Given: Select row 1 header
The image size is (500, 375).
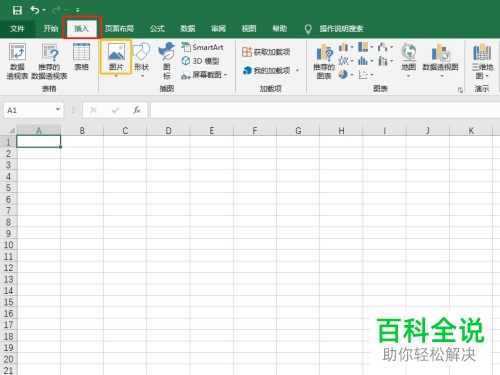Looking at the screenshot, I should [8, 142].
